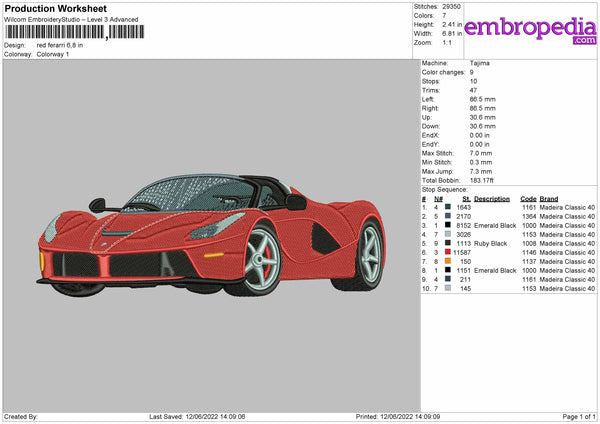
Task: Click the max stitch value "7.0 mm"
Action: coord(481,153)
